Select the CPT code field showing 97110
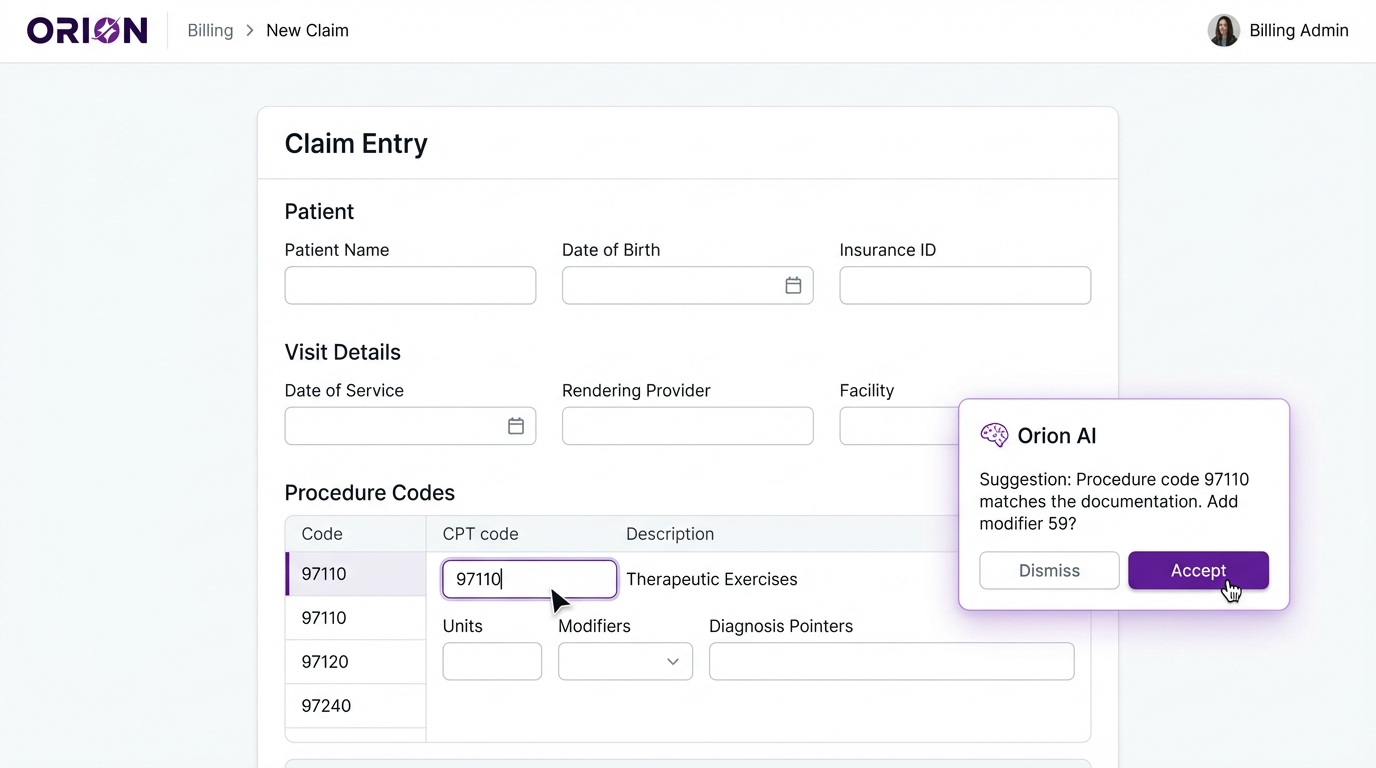 pos(529,579)
